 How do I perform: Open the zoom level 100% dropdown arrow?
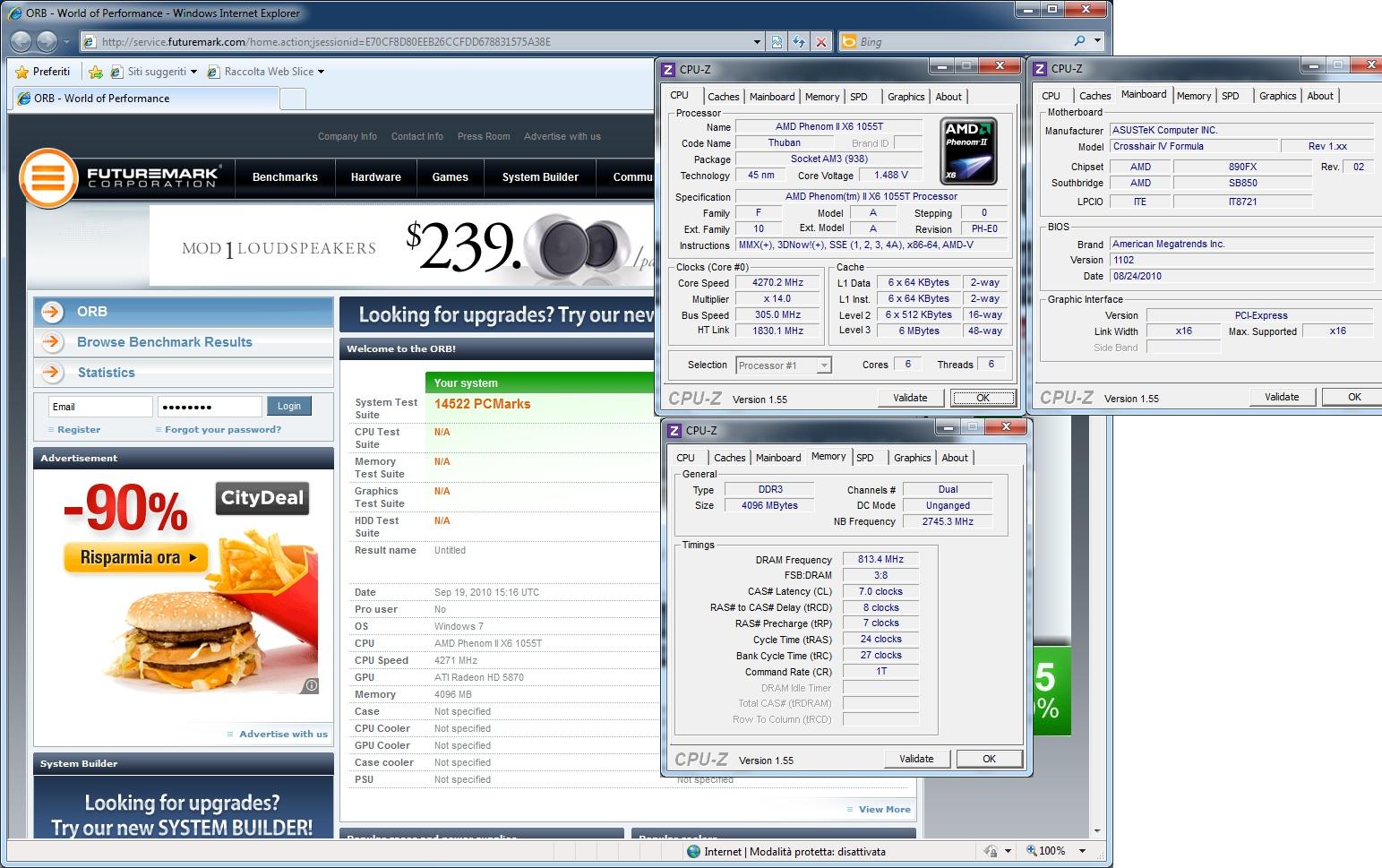1082,851
